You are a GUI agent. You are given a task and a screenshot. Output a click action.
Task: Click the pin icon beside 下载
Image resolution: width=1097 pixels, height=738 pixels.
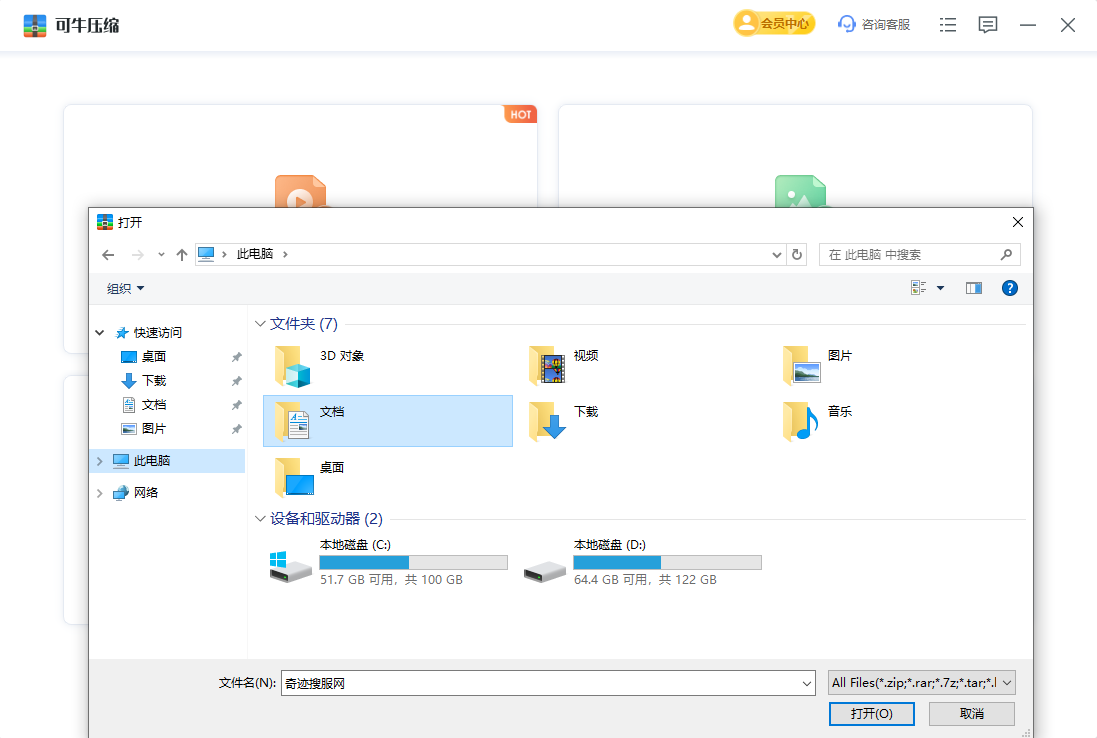point(236,381)
